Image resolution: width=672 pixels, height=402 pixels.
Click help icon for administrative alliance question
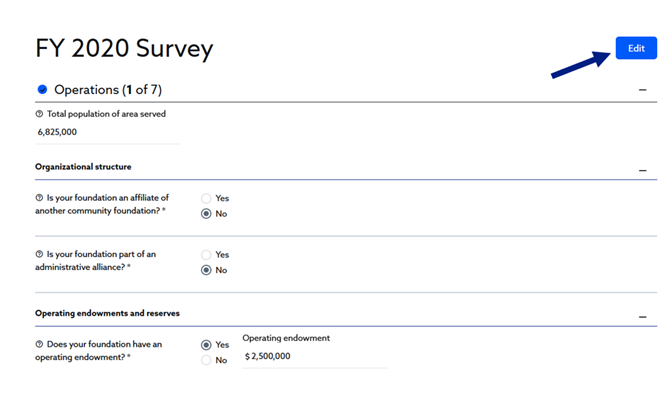click(x=39, y=254)
